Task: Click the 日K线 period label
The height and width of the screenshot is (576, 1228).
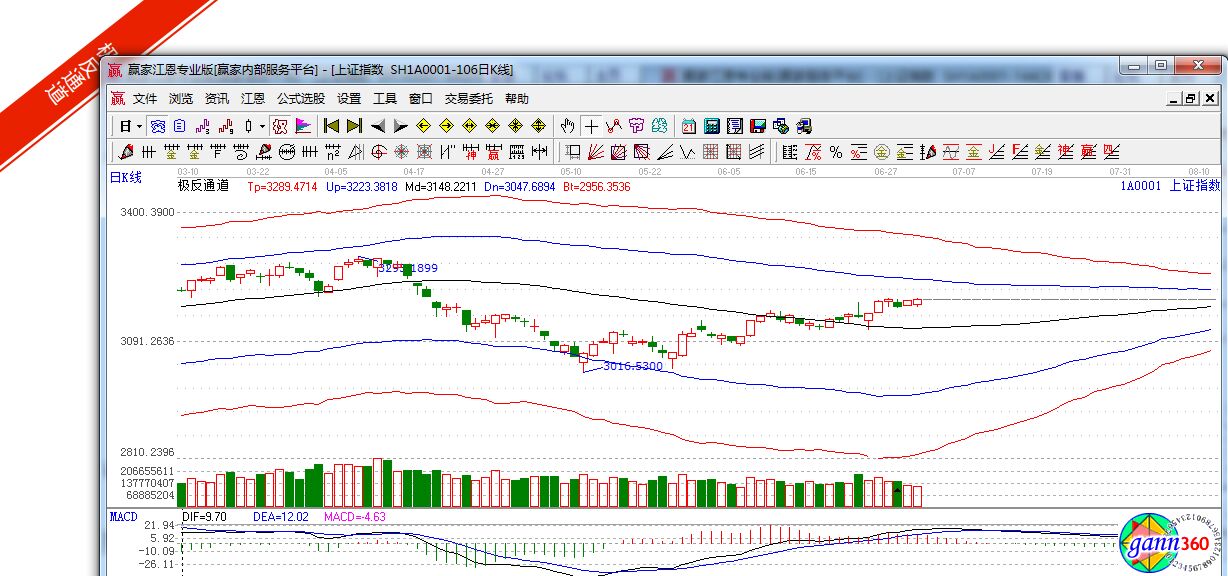Action: (x=126, y=177)
